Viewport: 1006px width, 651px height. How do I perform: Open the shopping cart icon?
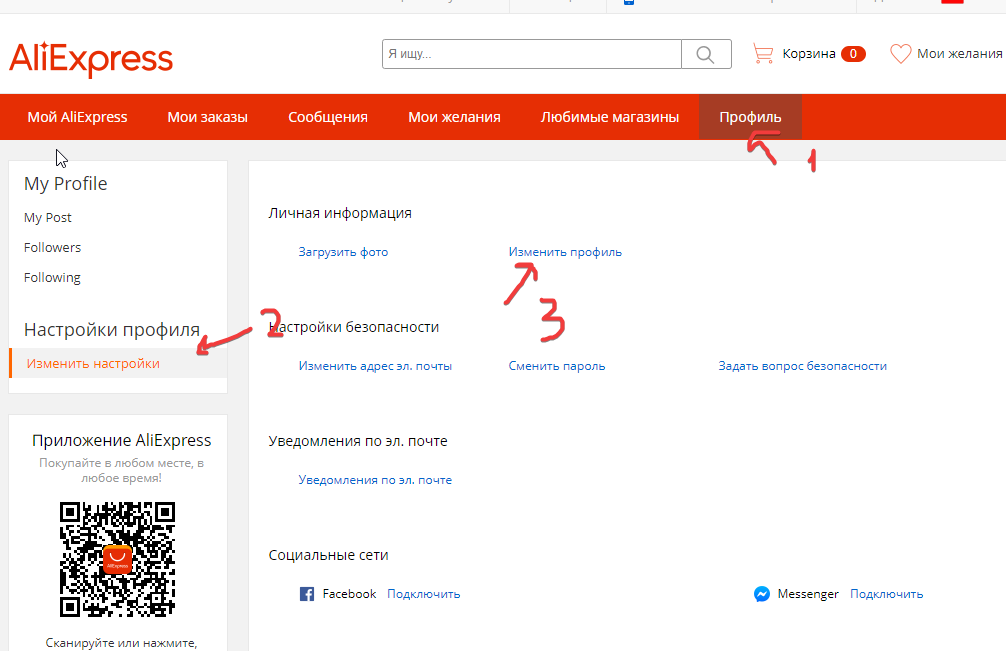click(763, 54)
